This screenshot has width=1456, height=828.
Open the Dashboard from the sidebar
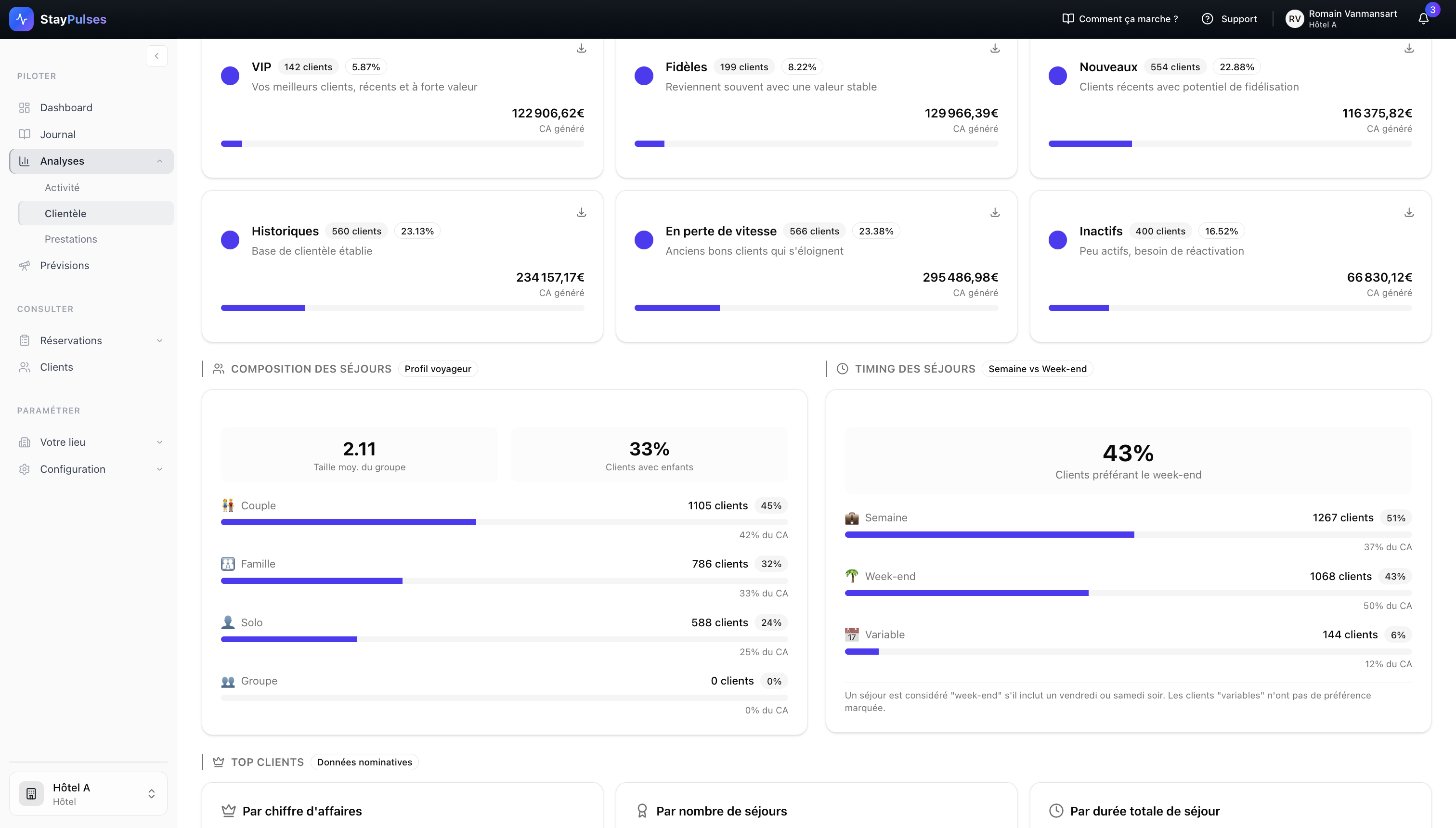(66, 107)
